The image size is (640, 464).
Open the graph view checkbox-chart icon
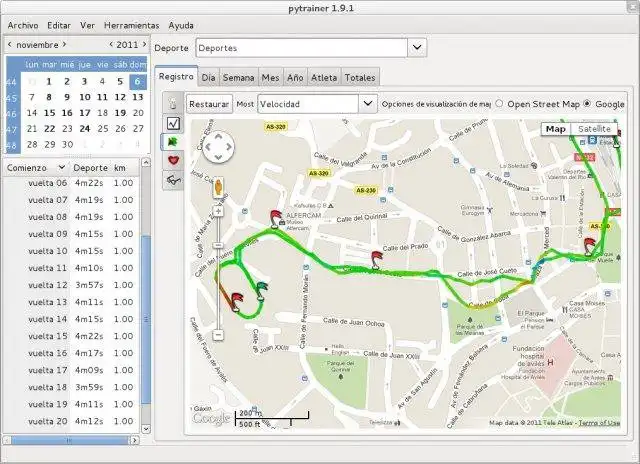point(173,123)
